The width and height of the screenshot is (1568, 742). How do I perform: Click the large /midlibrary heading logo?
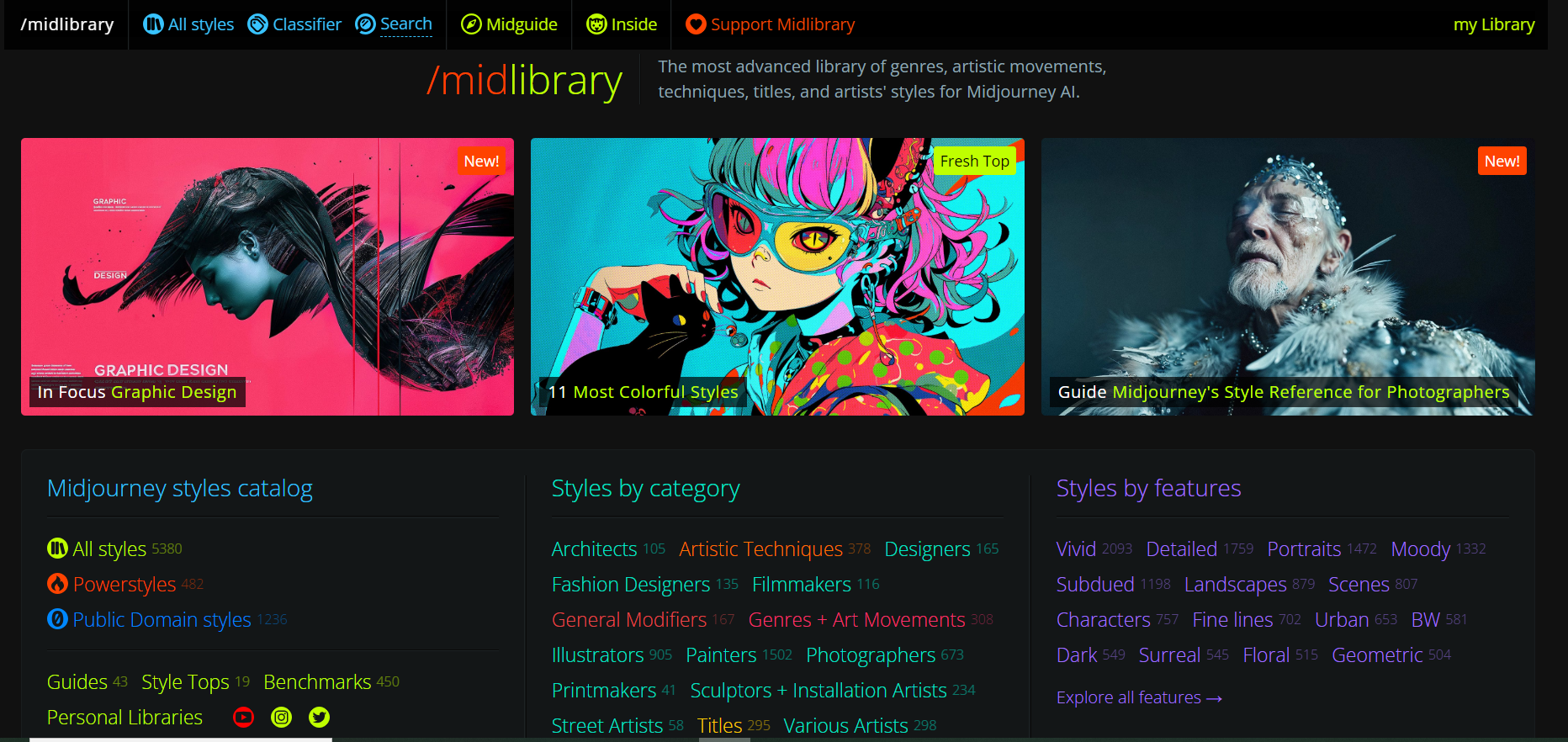524,81
